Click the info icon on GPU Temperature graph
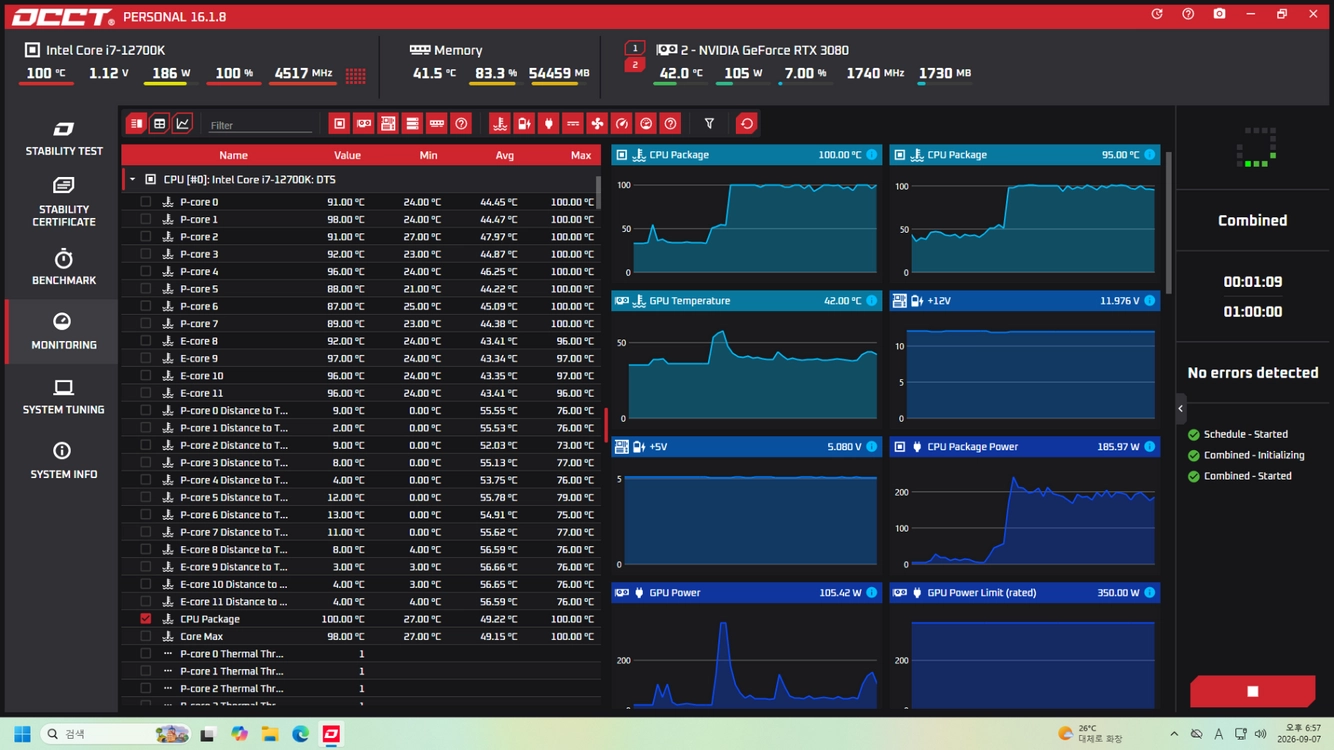This screenshot has height=750, width=1334. click(872, 301)
